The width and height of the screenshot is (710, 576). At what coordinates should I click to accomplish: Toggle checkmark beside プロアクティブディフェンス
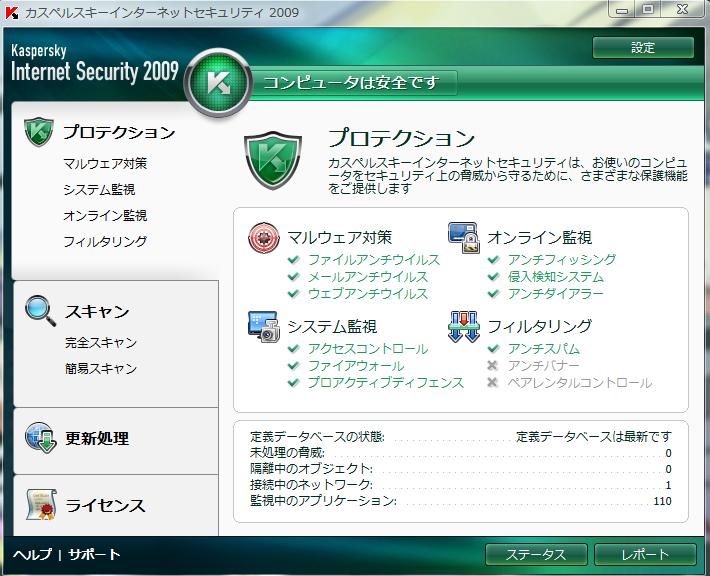[293, 383]
